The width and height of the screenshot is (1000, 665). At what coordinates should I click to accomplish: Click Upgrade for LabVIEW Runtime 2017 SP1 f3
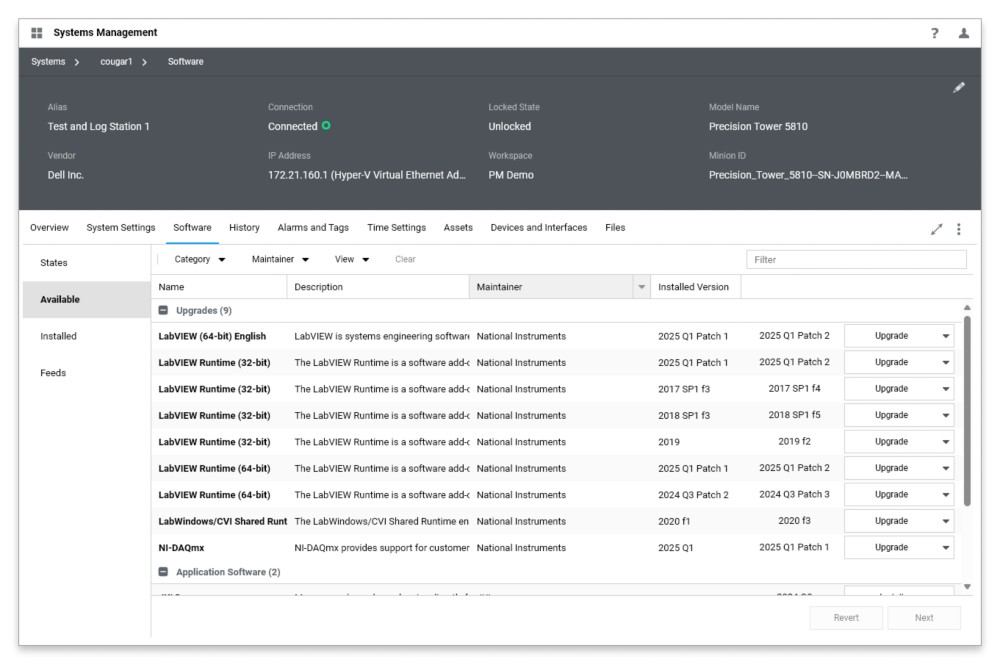[x=891, y=389]
